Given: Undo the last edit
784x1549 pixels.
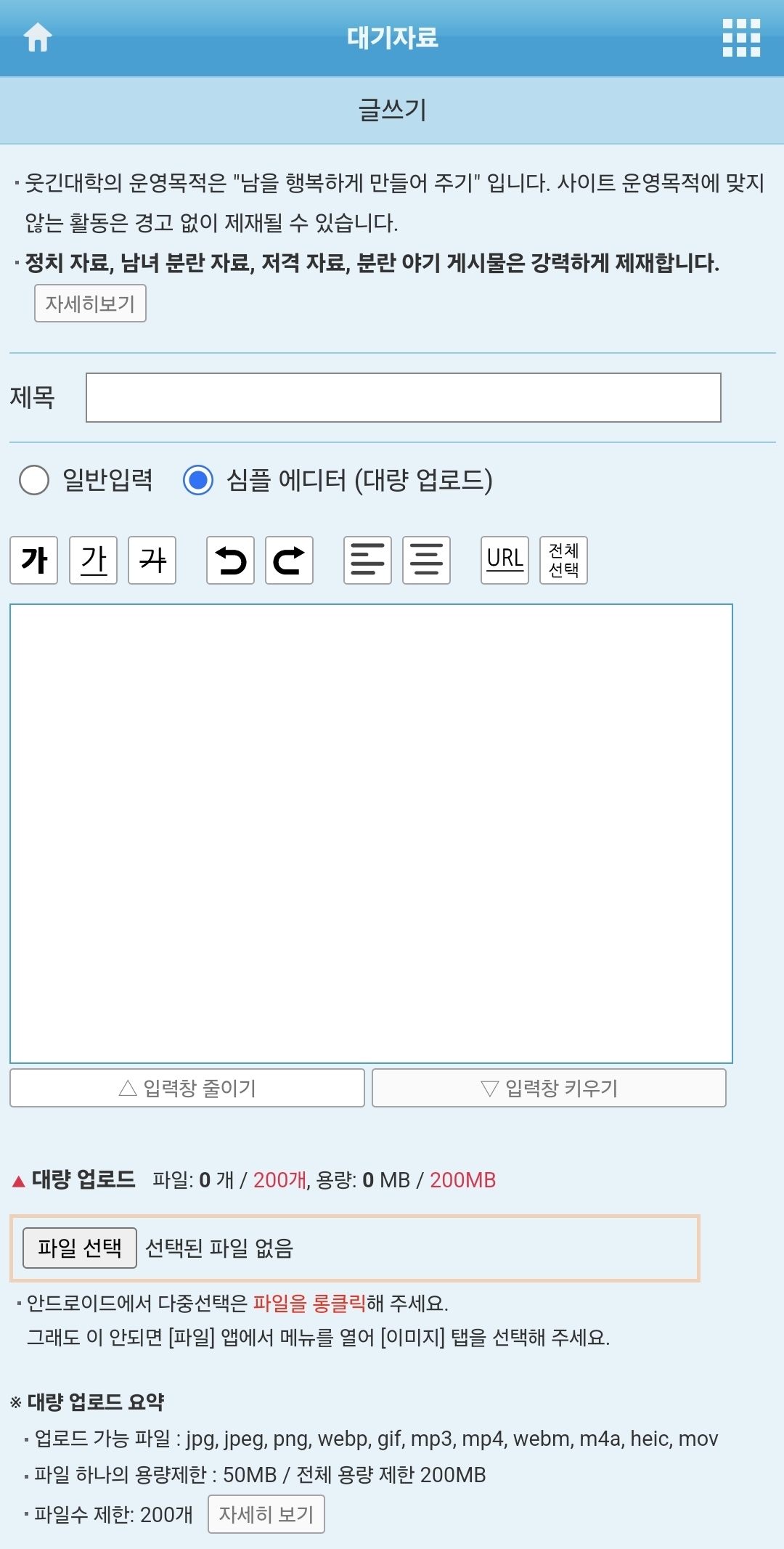Looking at the screenshot, I should tap(230, 560).
